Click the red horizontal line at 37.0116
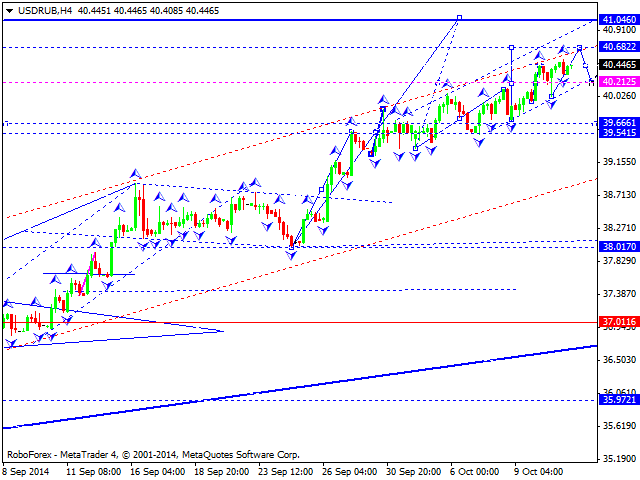Image resolution: width=640 pixels, height=480 pixels. (x=400, y=323)
